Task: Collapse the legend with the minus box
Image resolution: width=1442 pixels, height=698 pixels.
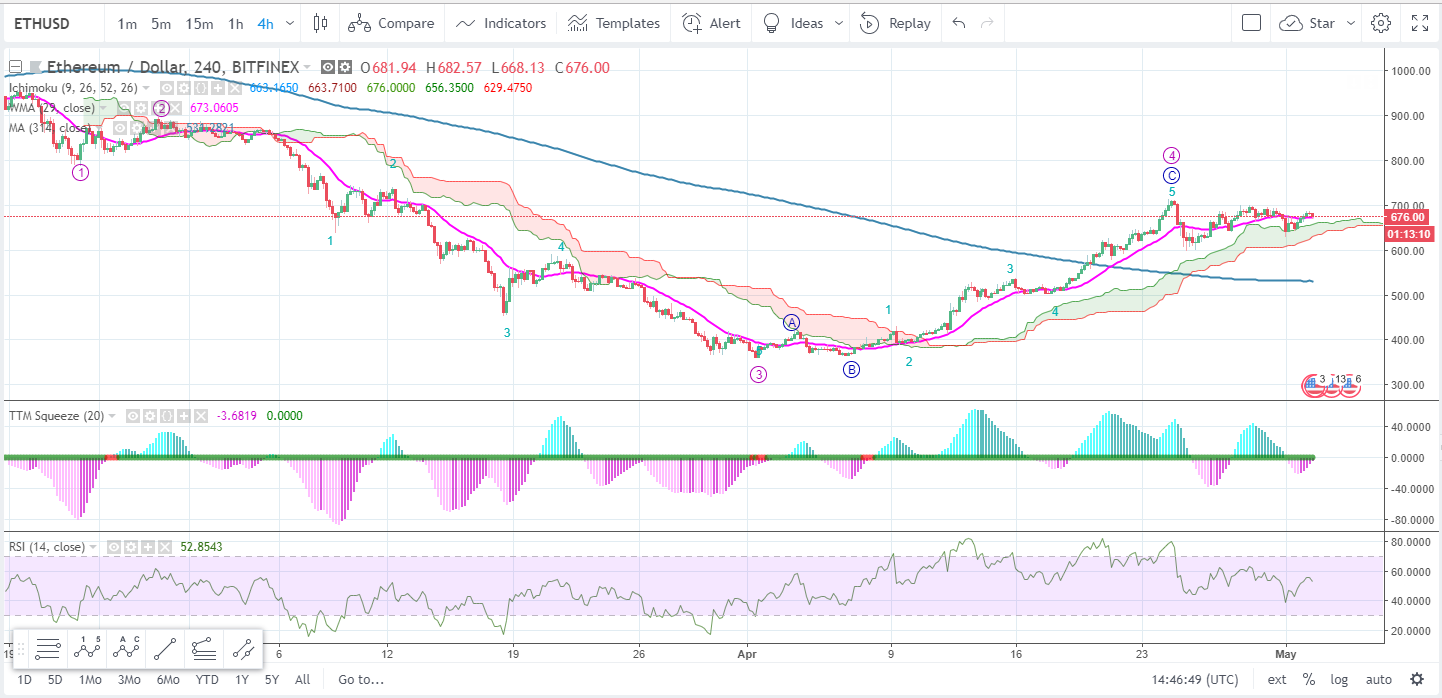Action: tap(15, 67)
